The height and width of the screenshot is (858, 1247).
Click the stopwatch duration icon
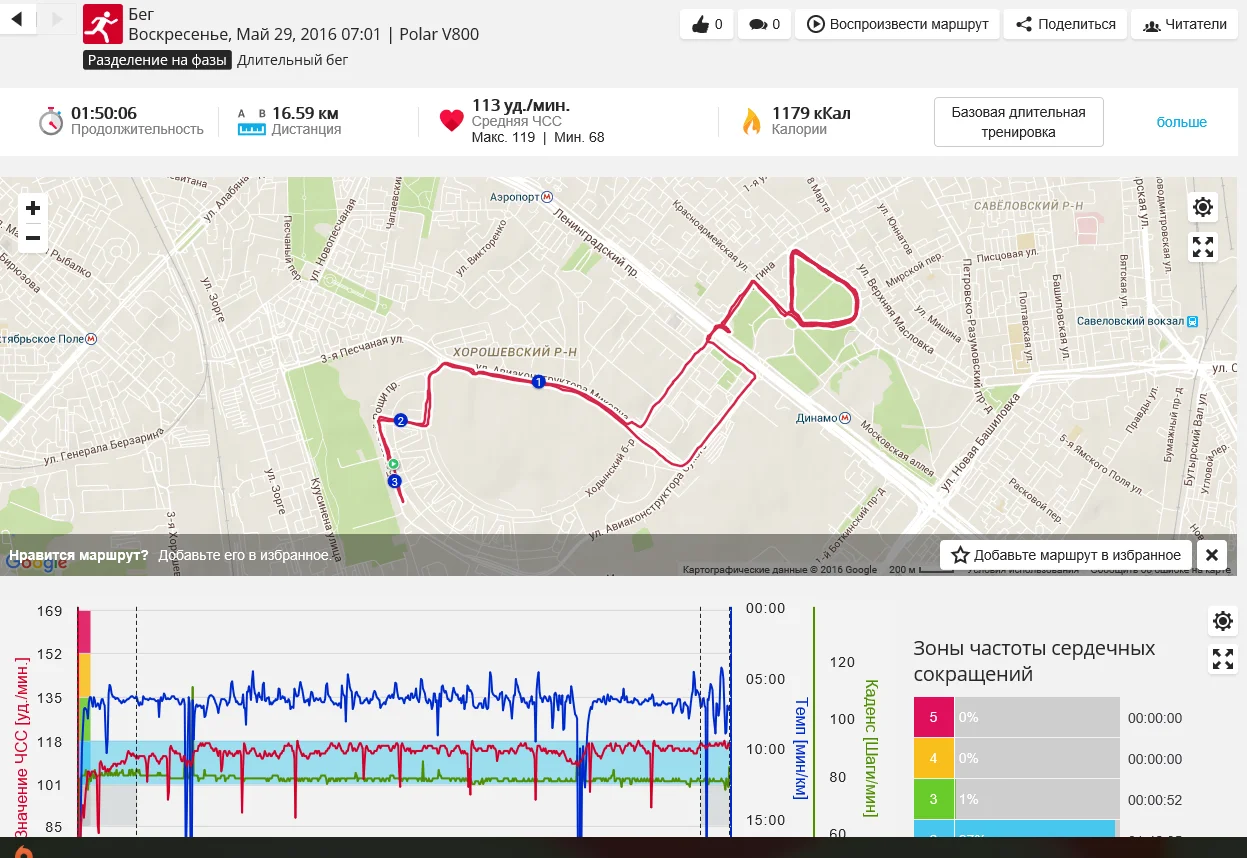51,121
